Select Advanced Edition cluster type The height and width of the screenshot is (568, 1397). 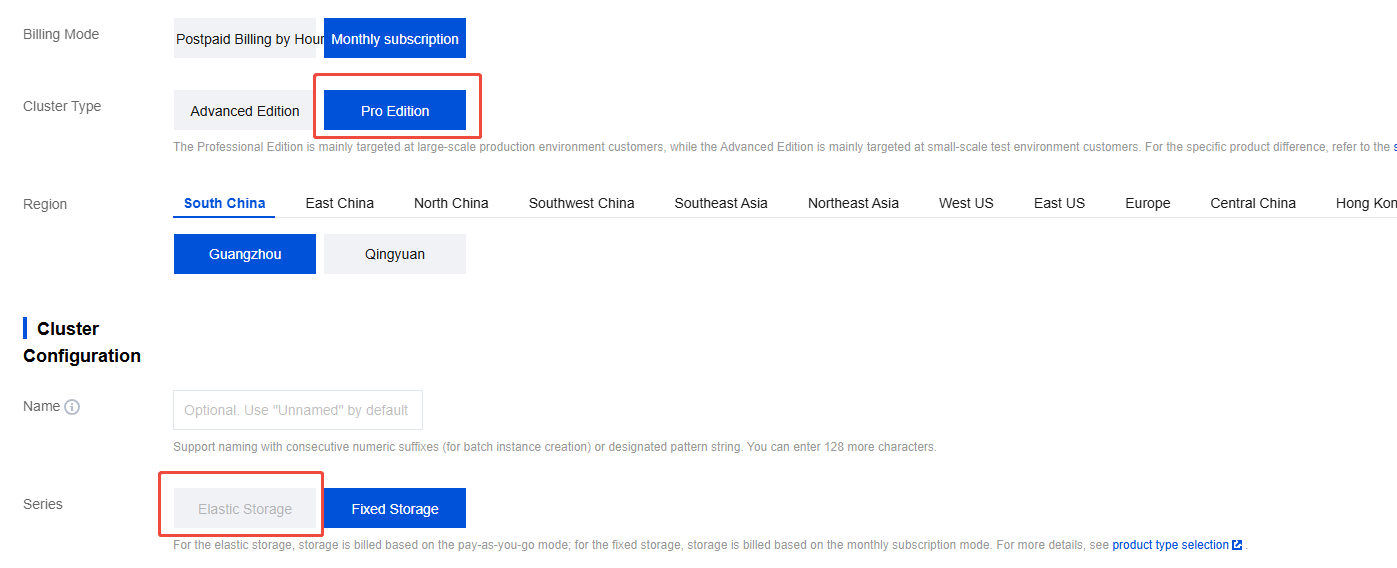(245, 111)
